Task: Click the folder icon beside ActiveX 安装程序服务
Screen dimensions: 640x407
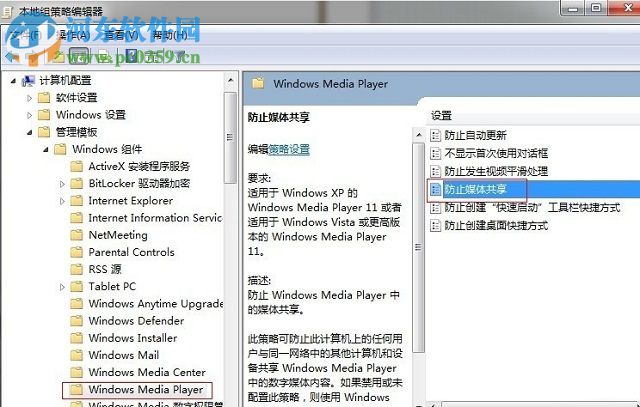Action: click(76, 166)
